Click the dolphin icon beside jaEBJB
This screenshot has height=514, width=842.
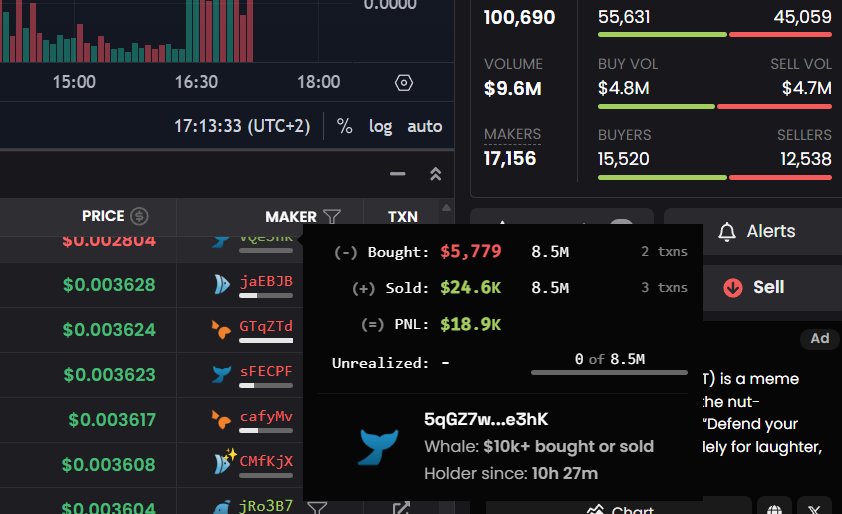(221, 284)
